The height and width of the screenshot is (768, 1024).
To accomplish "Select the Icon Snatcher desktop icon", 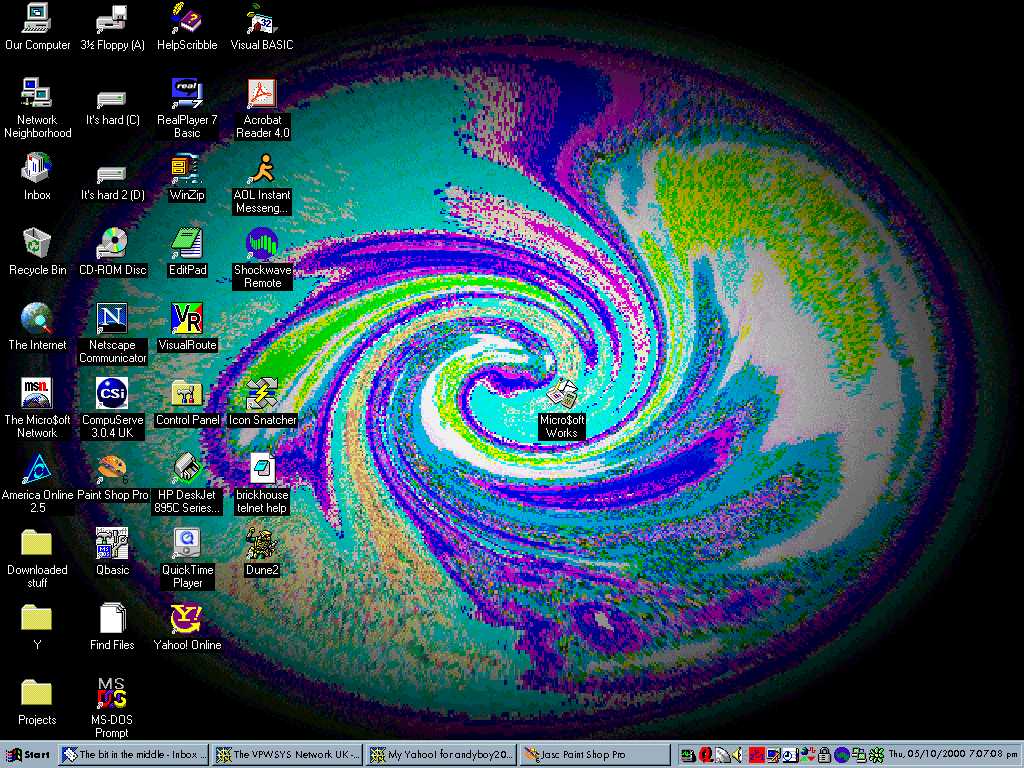I will [x=262, y=395].
